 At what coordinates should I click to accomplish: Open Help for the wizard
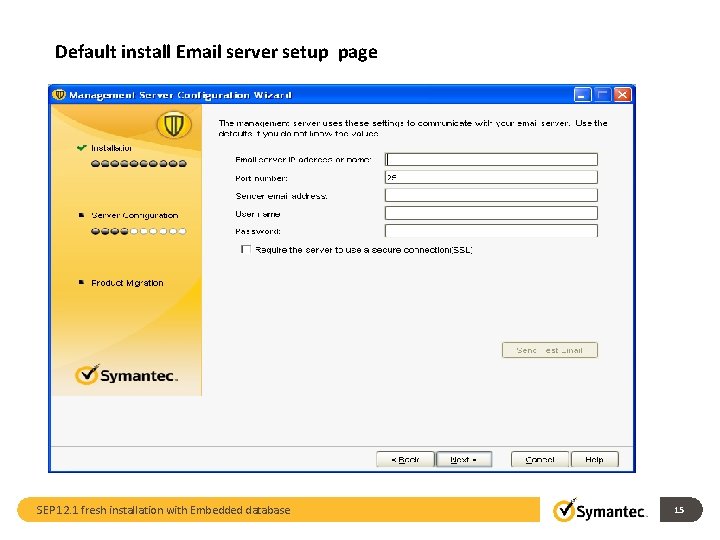[595, 459]
